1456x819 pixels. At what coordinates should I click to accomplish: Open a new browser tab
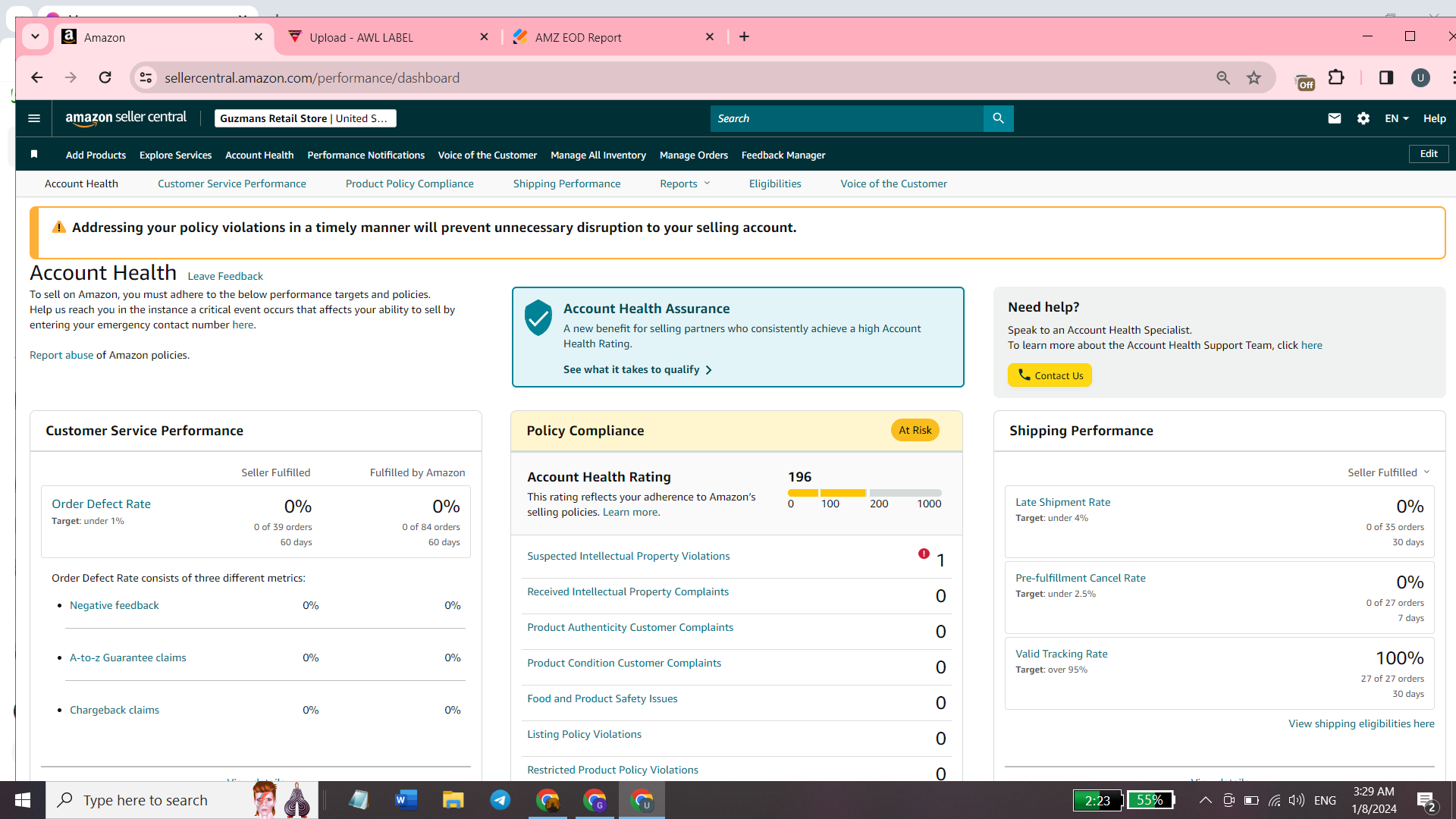click(745, 36)
